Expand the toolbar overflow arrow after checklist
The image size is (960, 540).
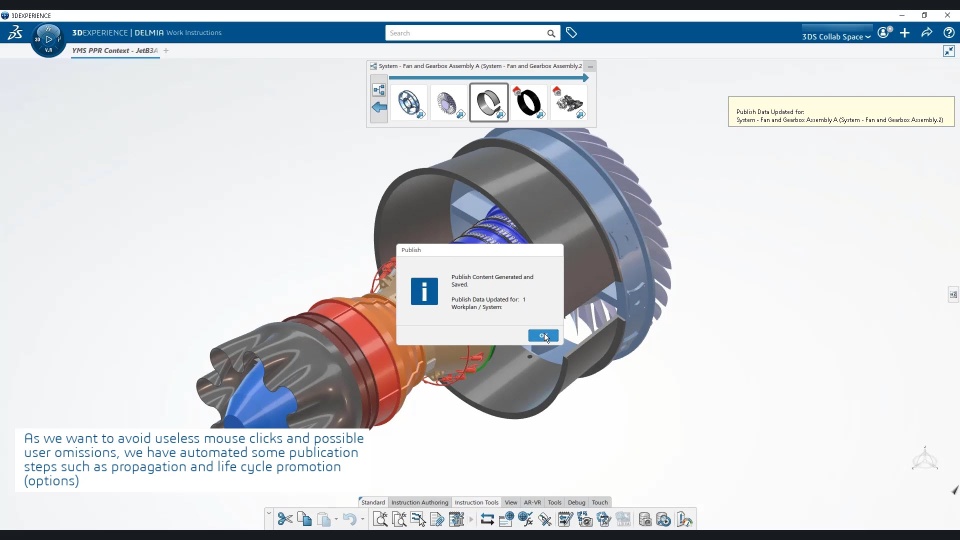(x=471, y=520)
